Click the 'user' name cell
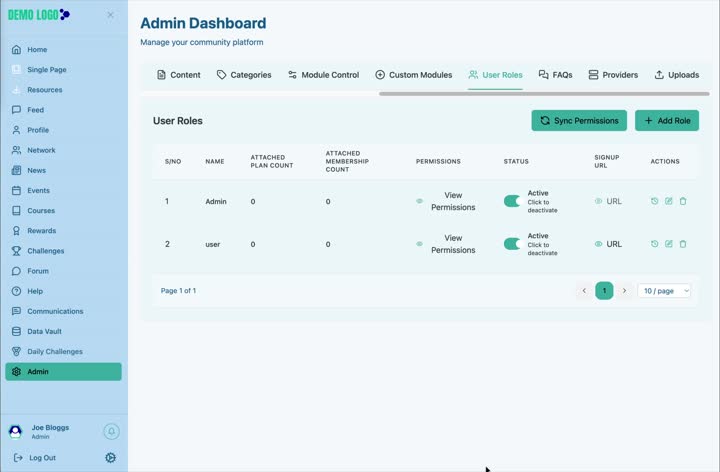 pos(213,244)
